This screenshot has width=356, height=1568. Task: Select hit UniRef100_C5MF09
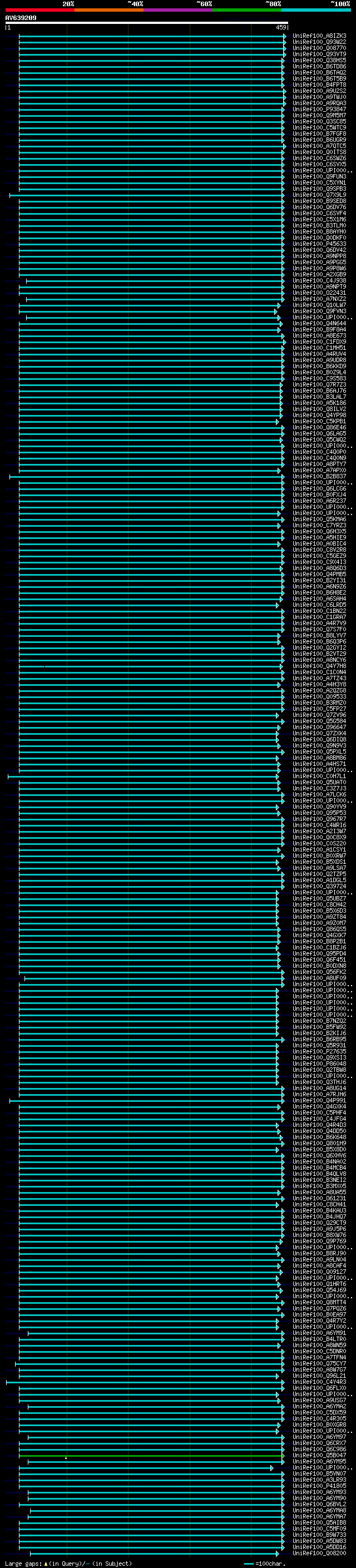319,1529
